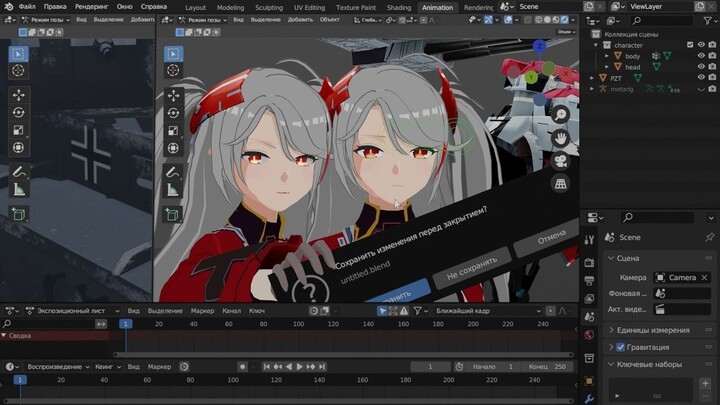720x405 pixels.
Task: Open the Воспроизведение dropdown
Action: [x=58, y=366]
